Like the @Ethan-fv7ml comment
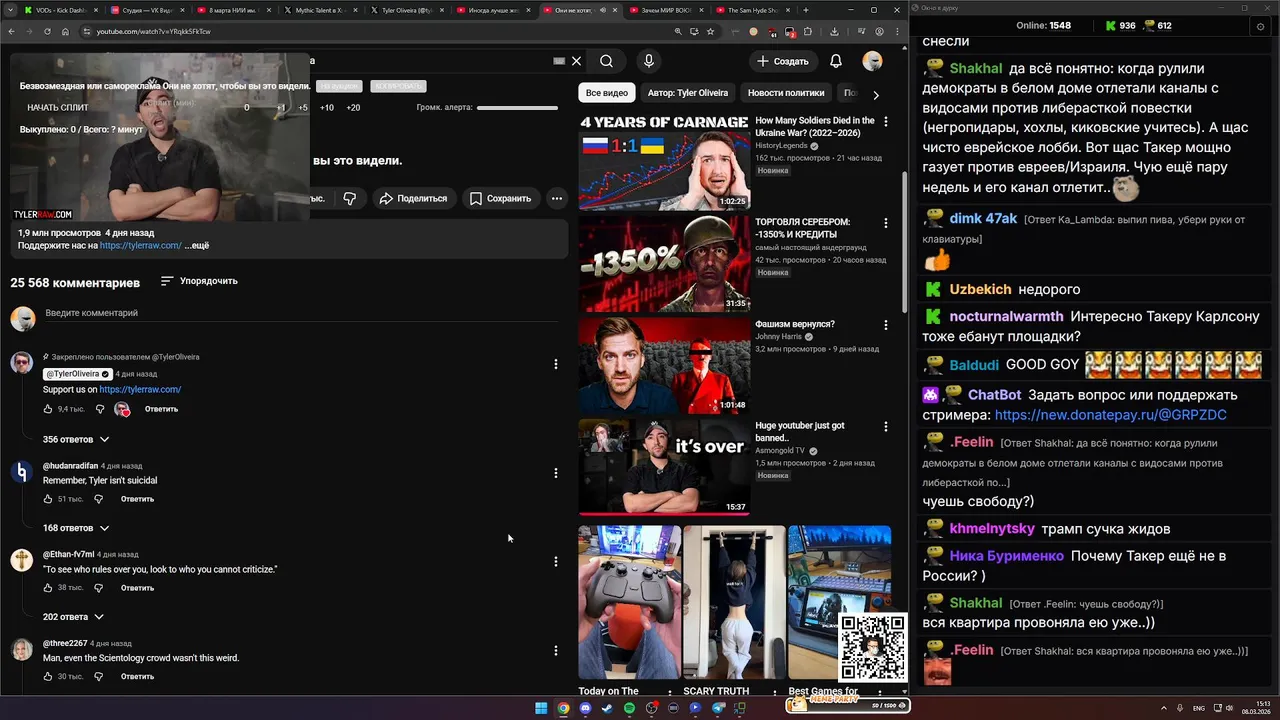1280x720 pixels. (x=48, y=588)
